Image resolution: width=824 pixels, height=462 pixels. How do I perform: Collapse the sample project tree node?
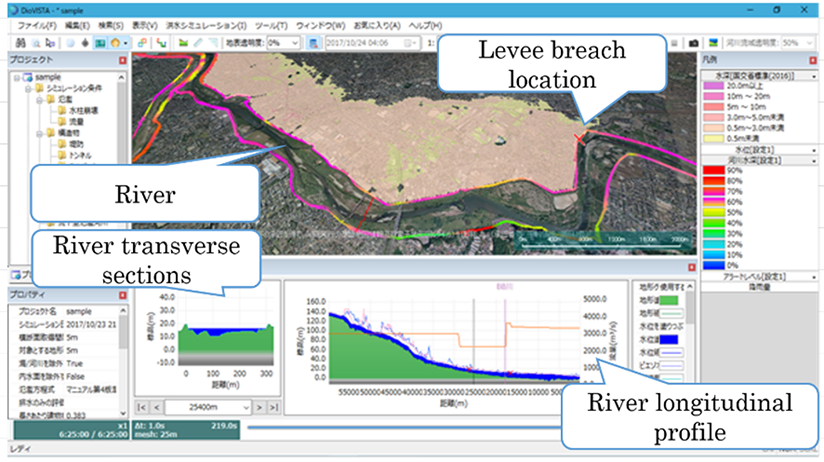point(18,77)
